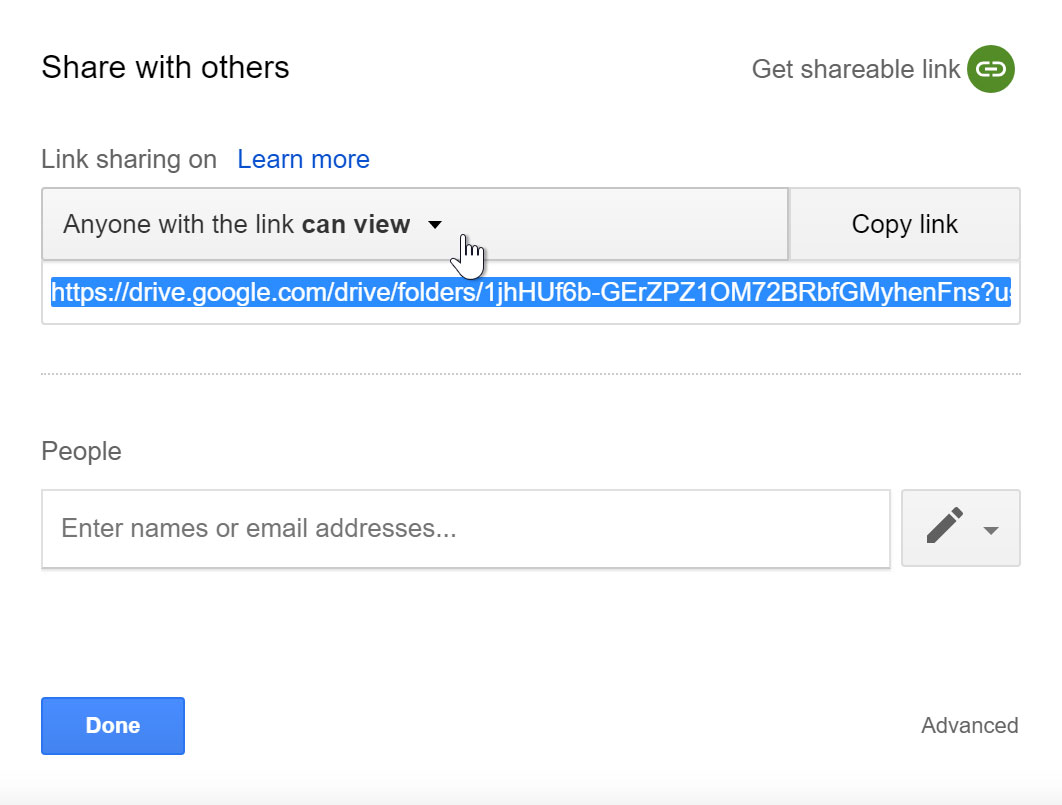Click the "Link sharing on" label

(x=129, y=159)
